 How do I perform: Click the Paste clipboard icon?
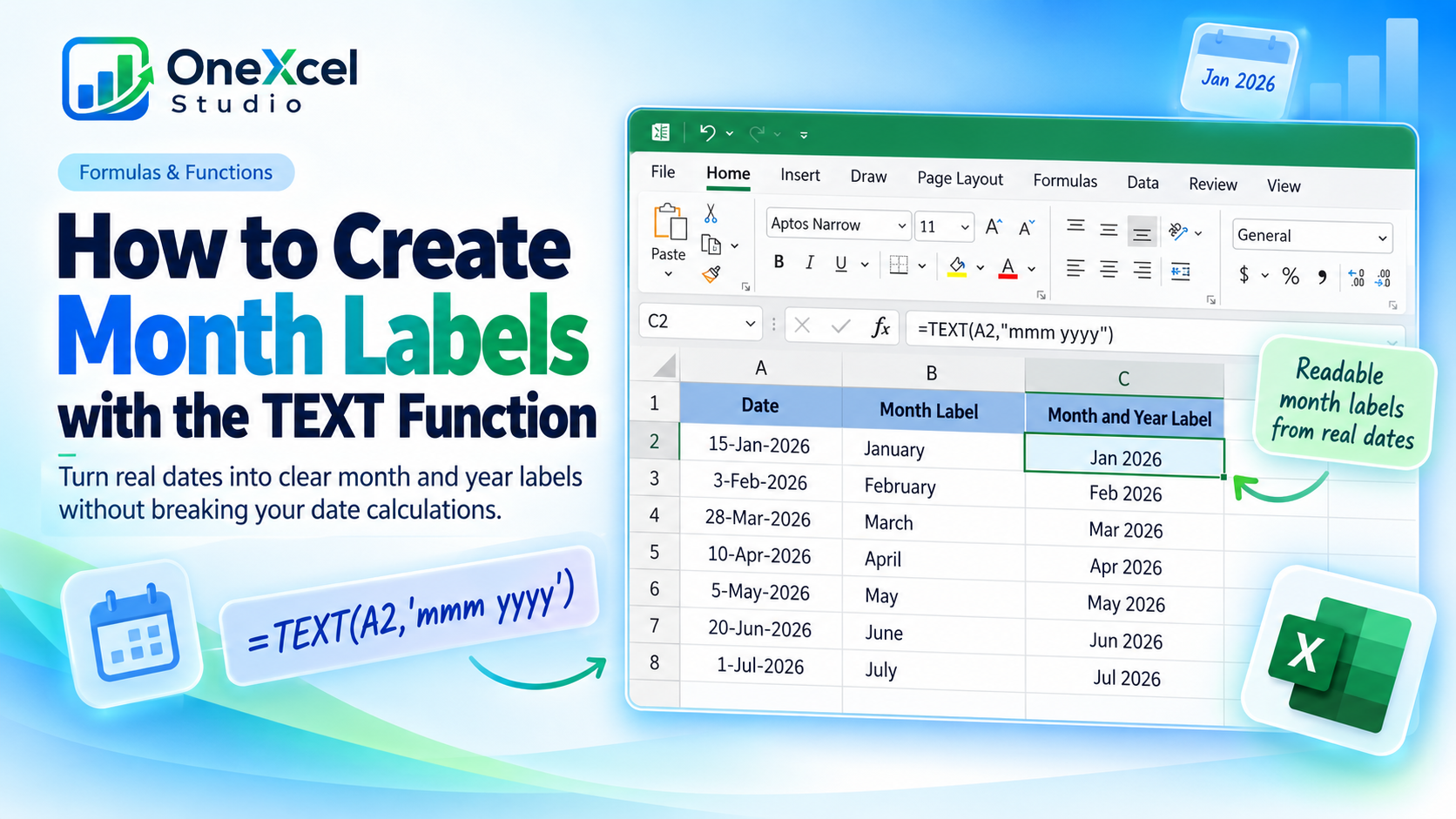point(670,222)
